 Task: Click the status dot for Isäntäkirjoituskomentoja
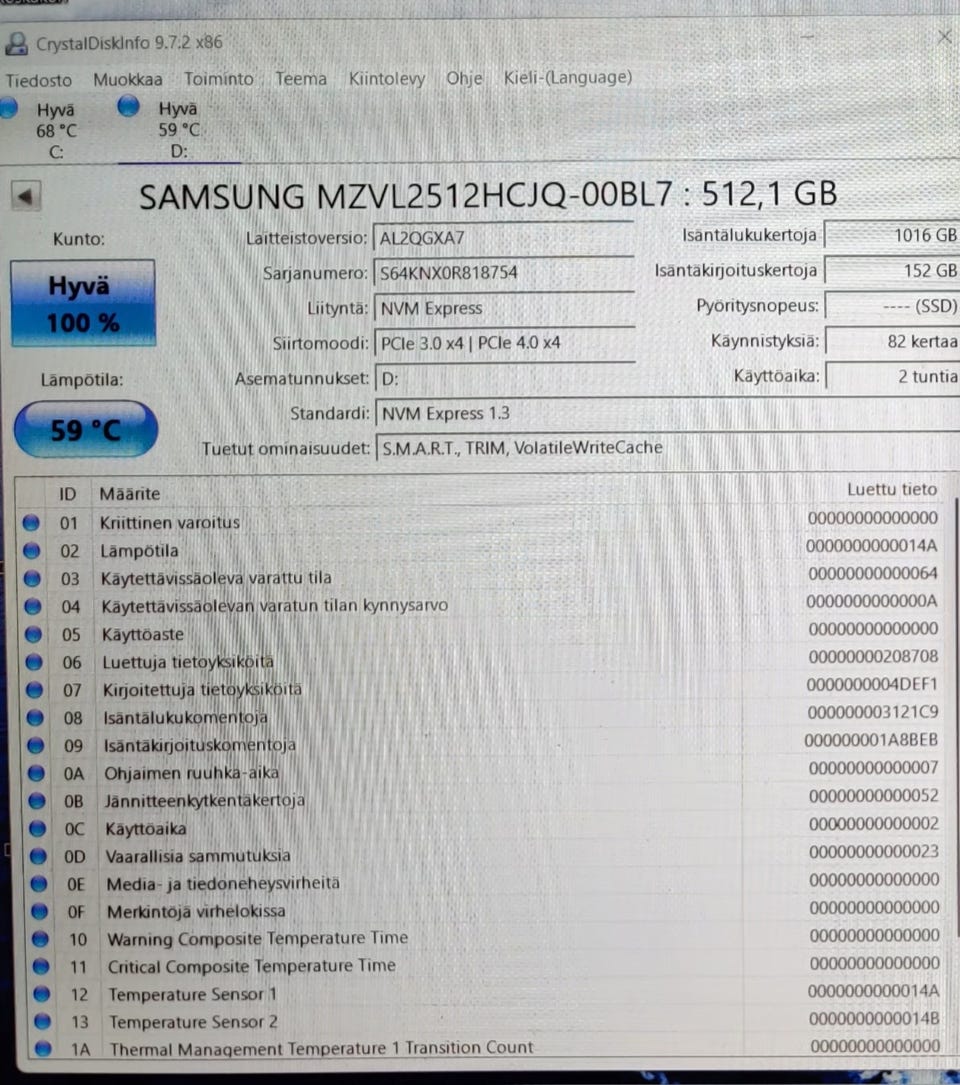[x=36, y=745]
